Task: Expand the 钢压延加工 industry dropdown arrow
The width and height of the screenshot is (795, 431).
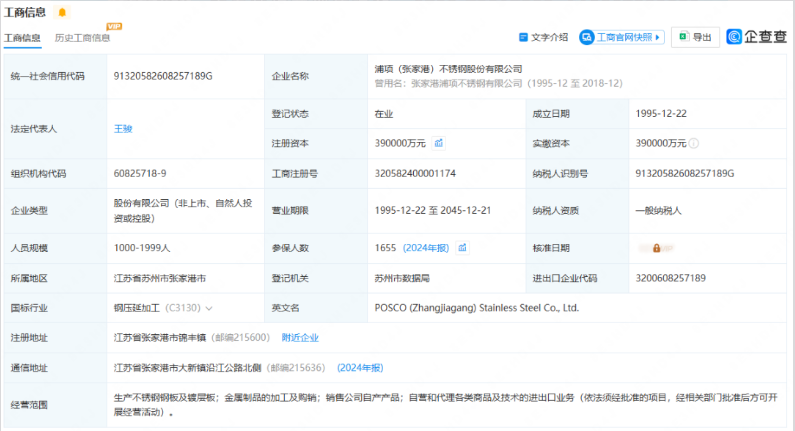Action: [209, 308]
